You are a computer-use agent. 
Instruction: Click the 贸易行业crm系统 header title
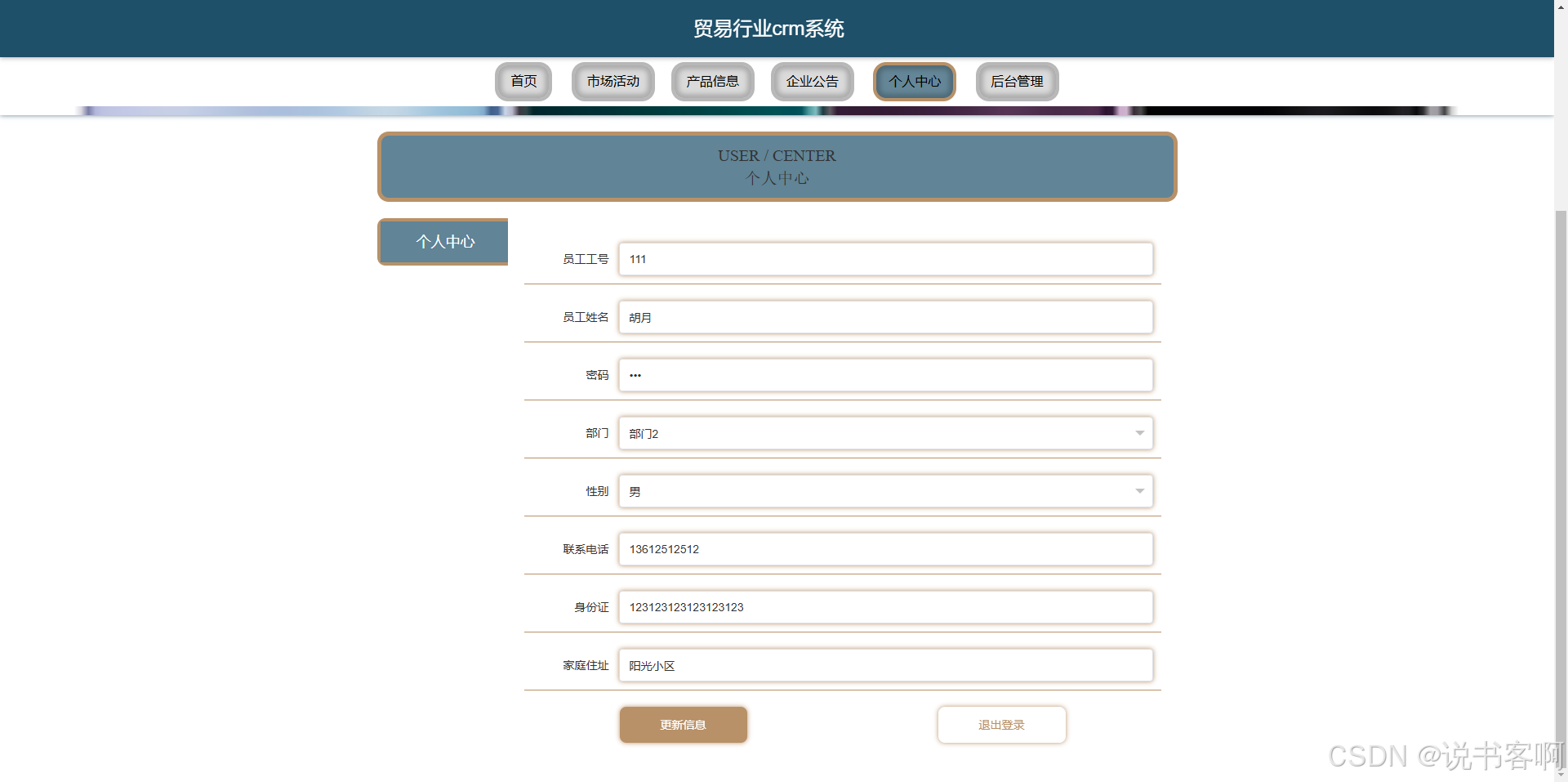click(768, 29)
